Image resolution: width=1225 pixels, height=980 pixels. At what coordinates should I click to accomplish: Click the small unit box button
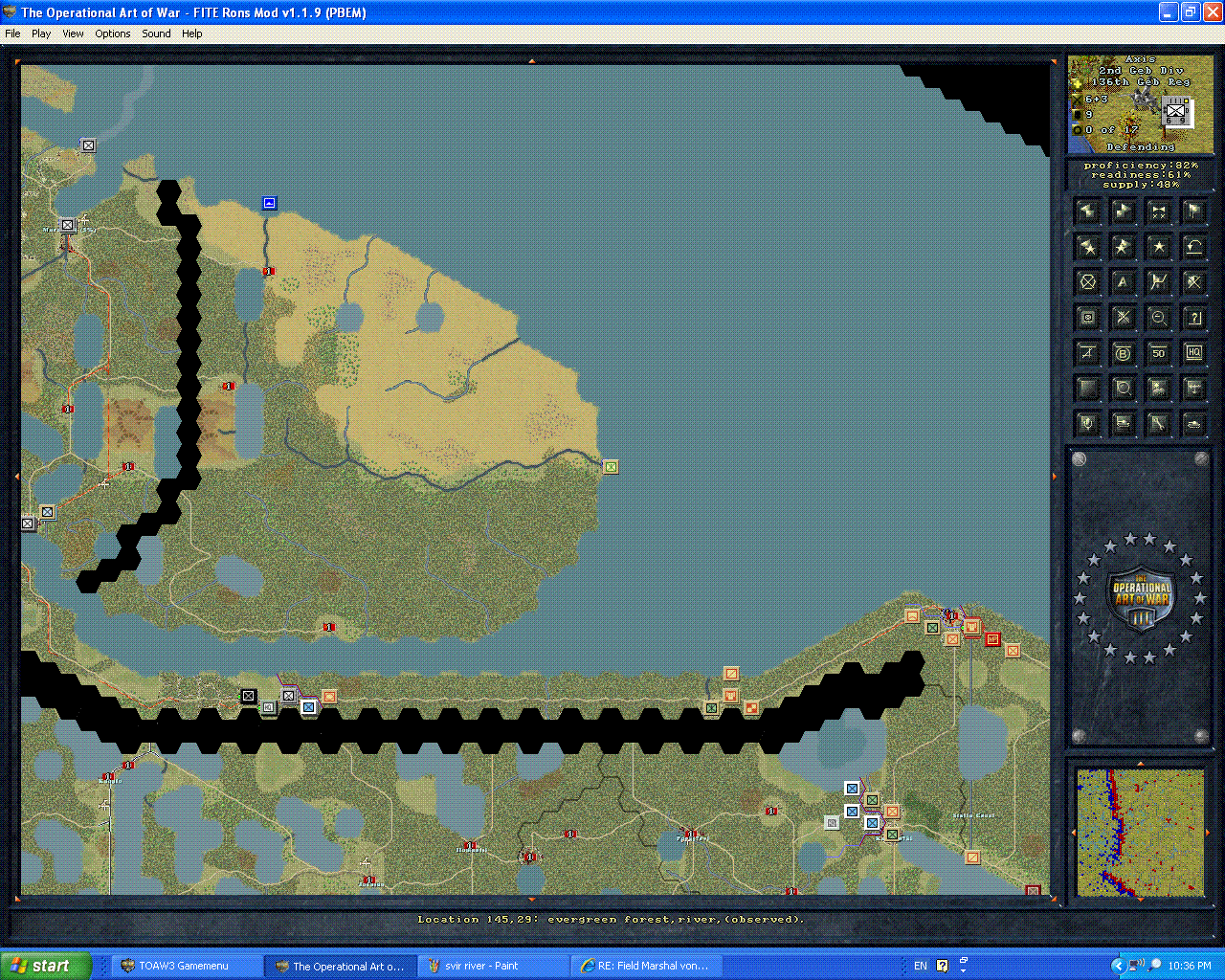[1088, 318]
